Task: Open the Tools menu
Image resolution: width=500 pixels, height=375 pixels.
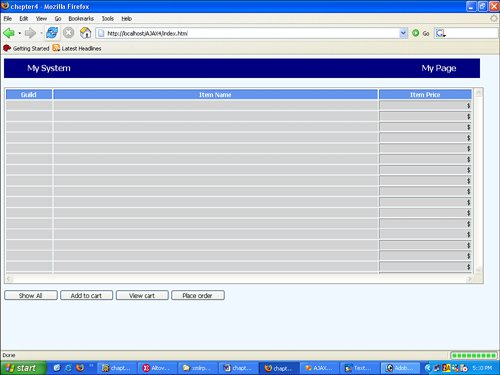Action: click(108, 19)
